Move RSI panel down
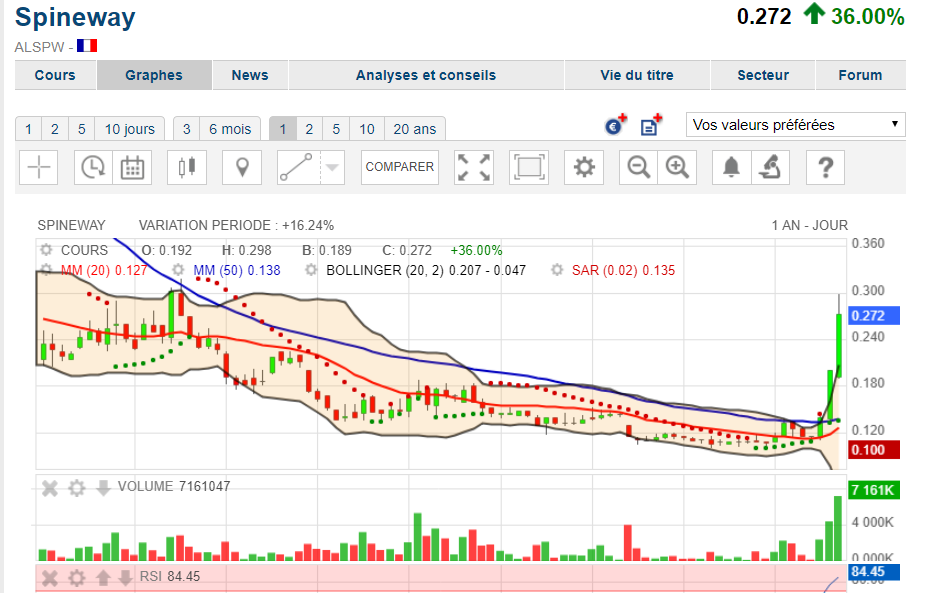This screenshot has height=593, width=928. pos(125,578)
